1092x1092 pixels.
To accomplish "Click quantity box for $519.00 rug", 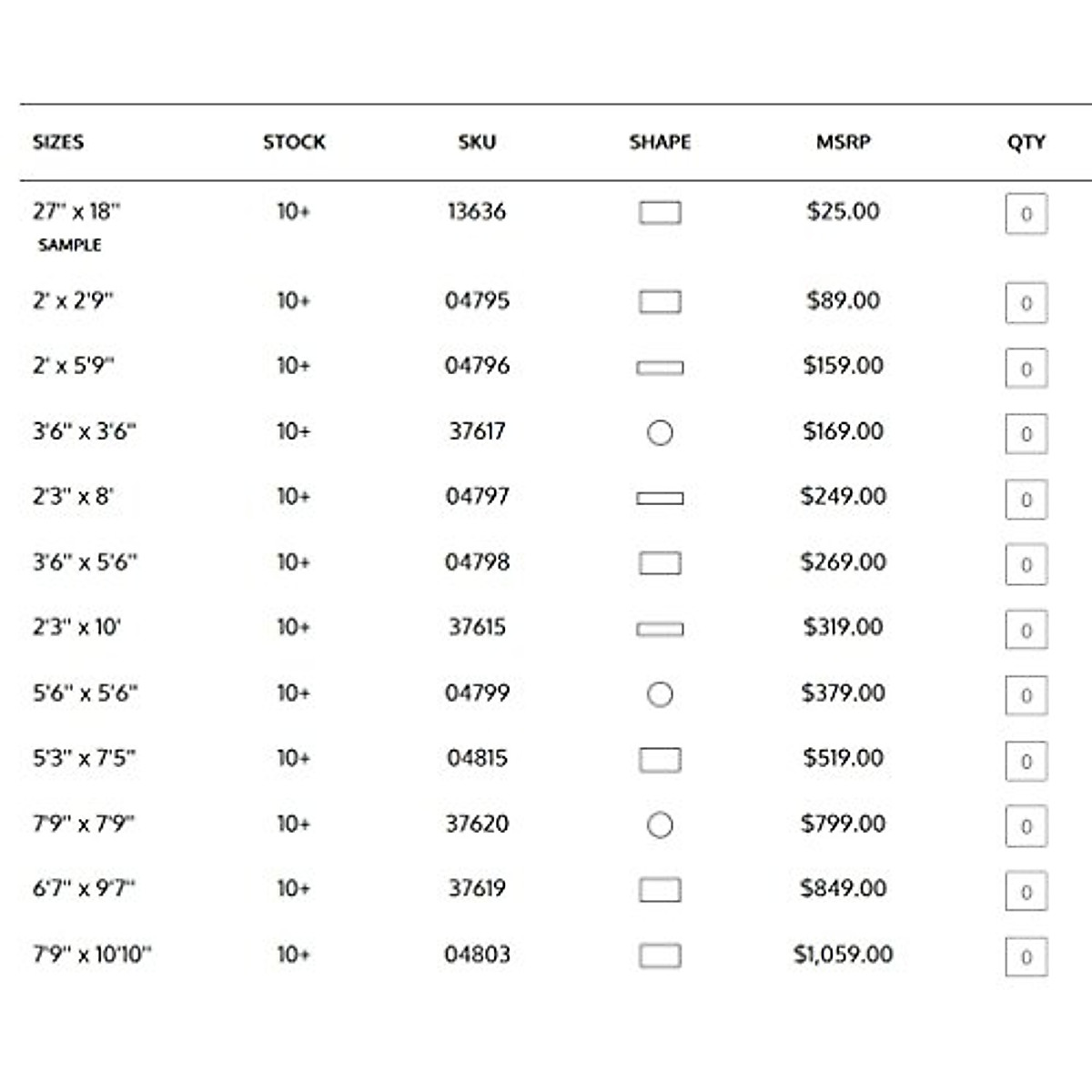I will pyautogui.click(x=1026, y=761).
